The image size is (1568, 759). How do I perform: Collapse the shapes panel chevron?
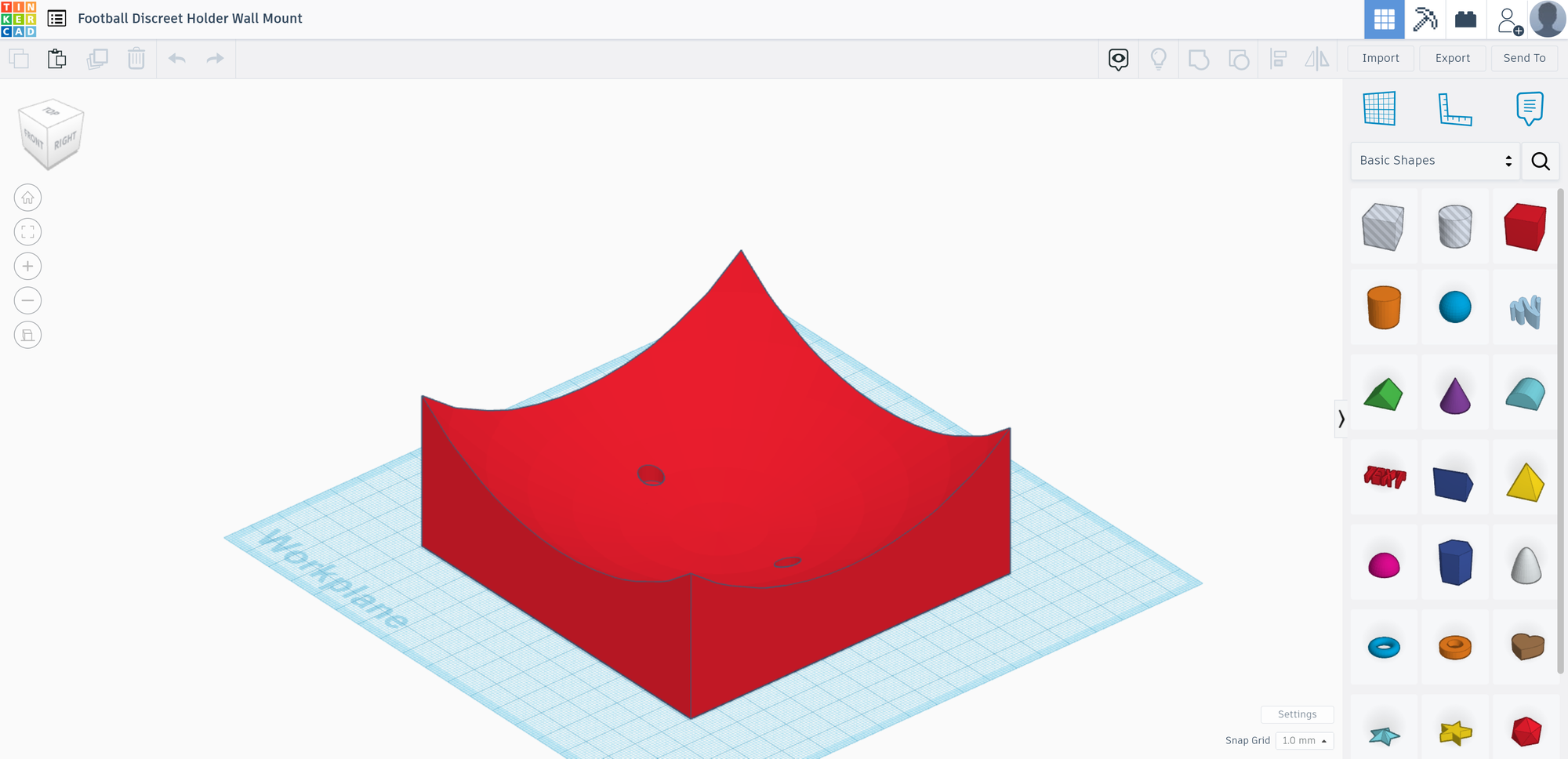point(1341,419)
